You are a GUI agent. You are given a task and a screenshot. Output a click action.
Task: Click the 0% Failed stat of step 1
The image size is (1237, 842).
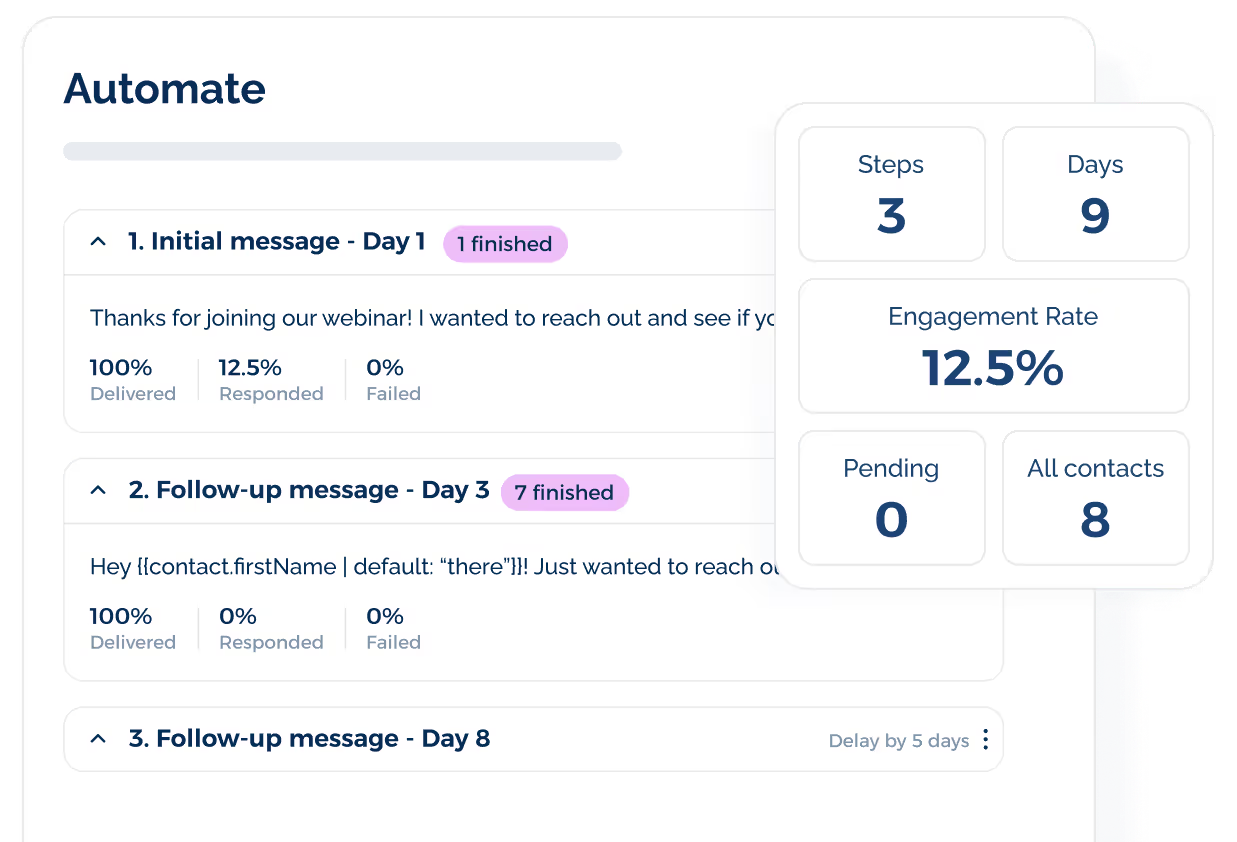click(391, 380)
